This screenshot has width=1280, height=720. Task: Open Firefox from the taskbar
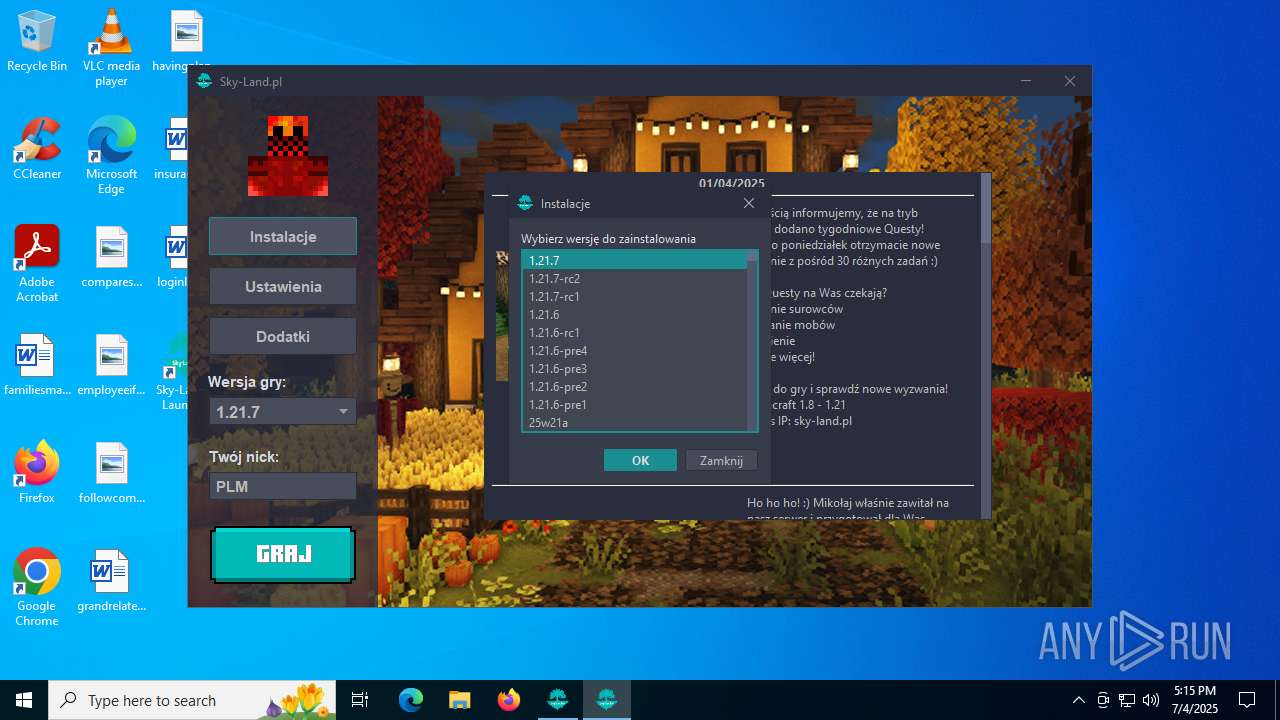tap(508, 700)
